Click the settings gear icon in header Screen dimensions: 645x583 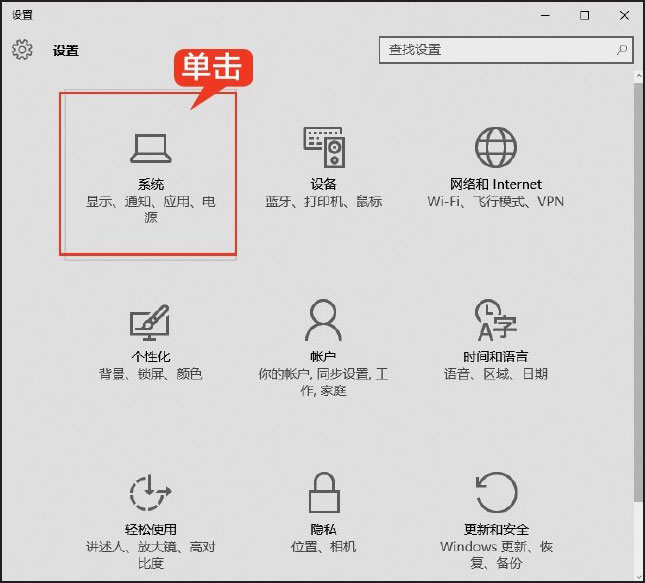coord(22,50)
